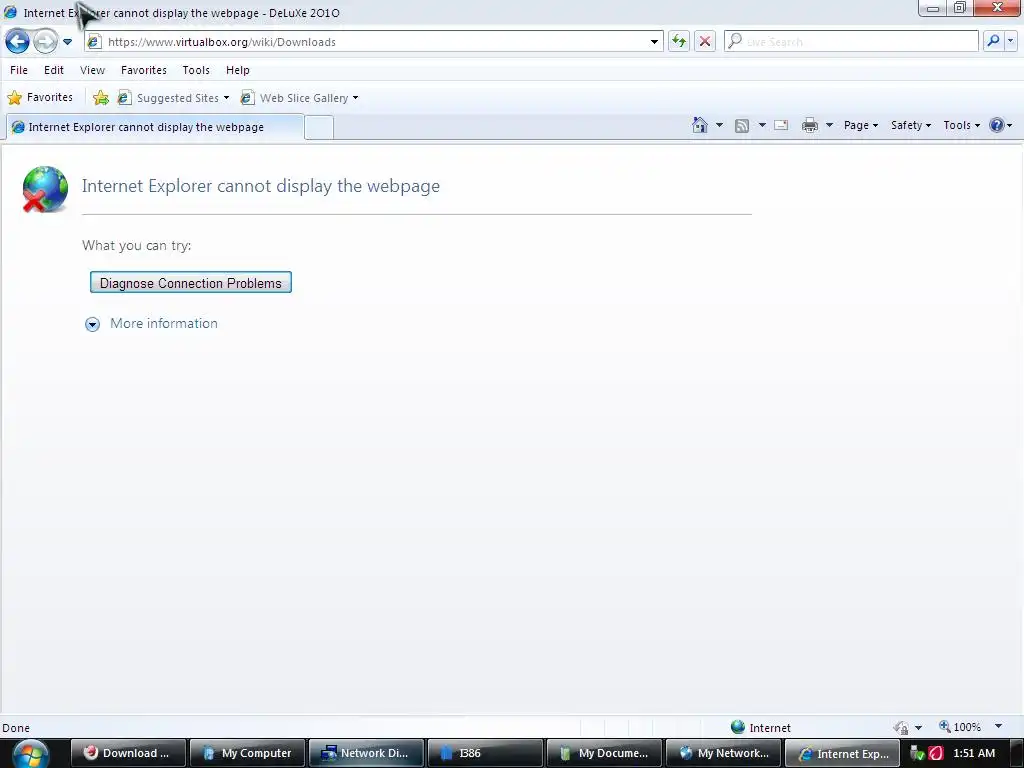Click the 1:51 AM clock

point(974,753)
